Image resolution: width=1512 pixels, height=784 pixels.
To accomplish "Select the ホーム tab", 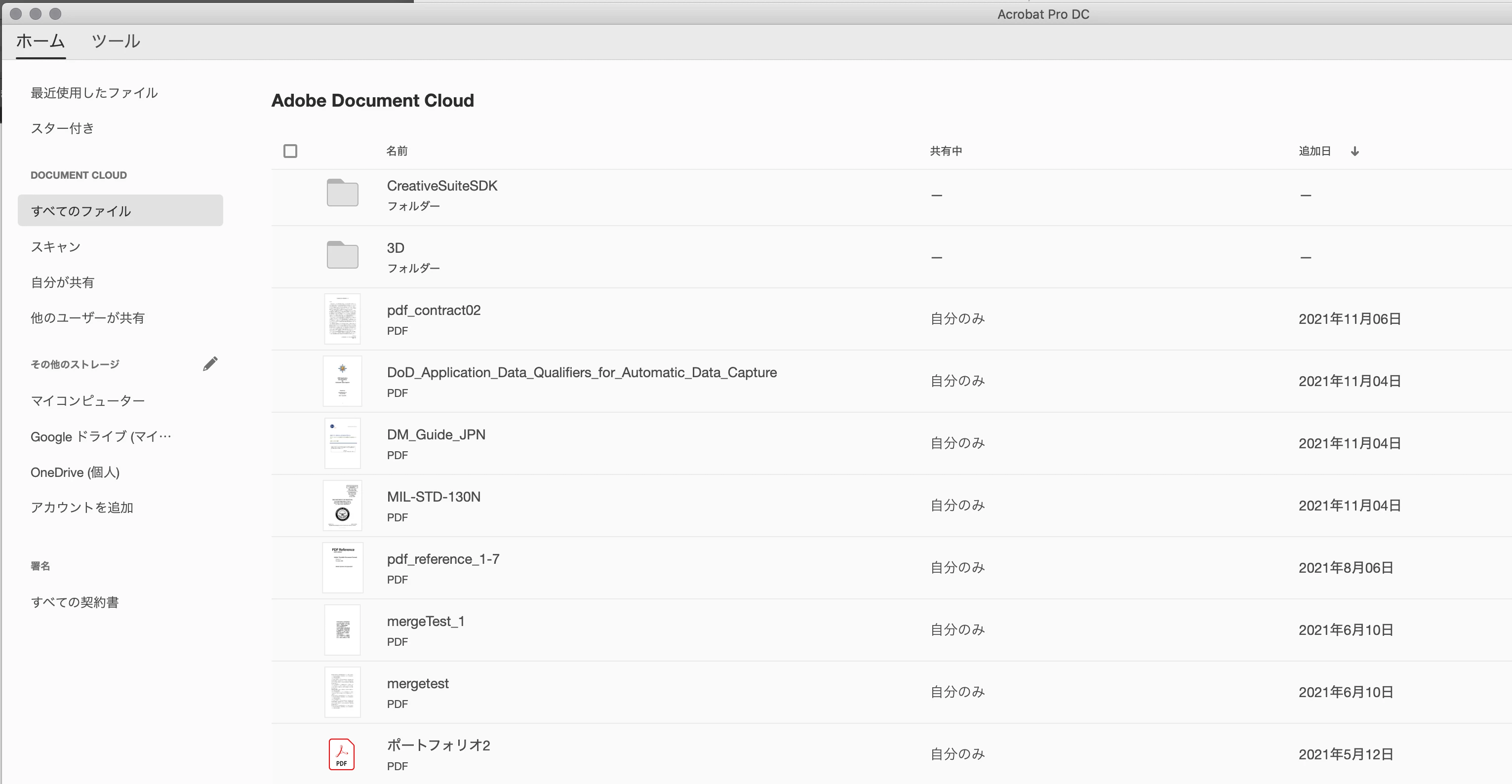I will (40, 41).
